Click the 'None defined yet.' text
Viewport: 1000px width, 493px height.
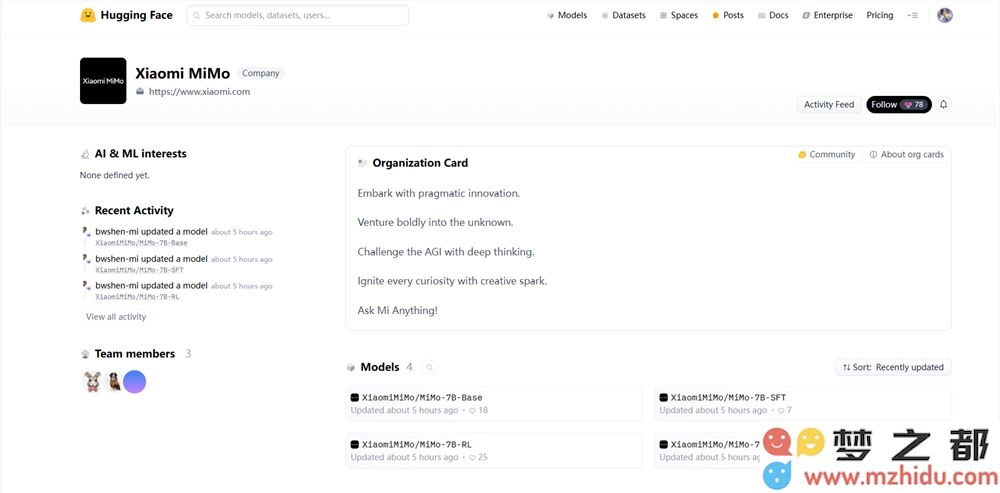click(x=115, y=175)
